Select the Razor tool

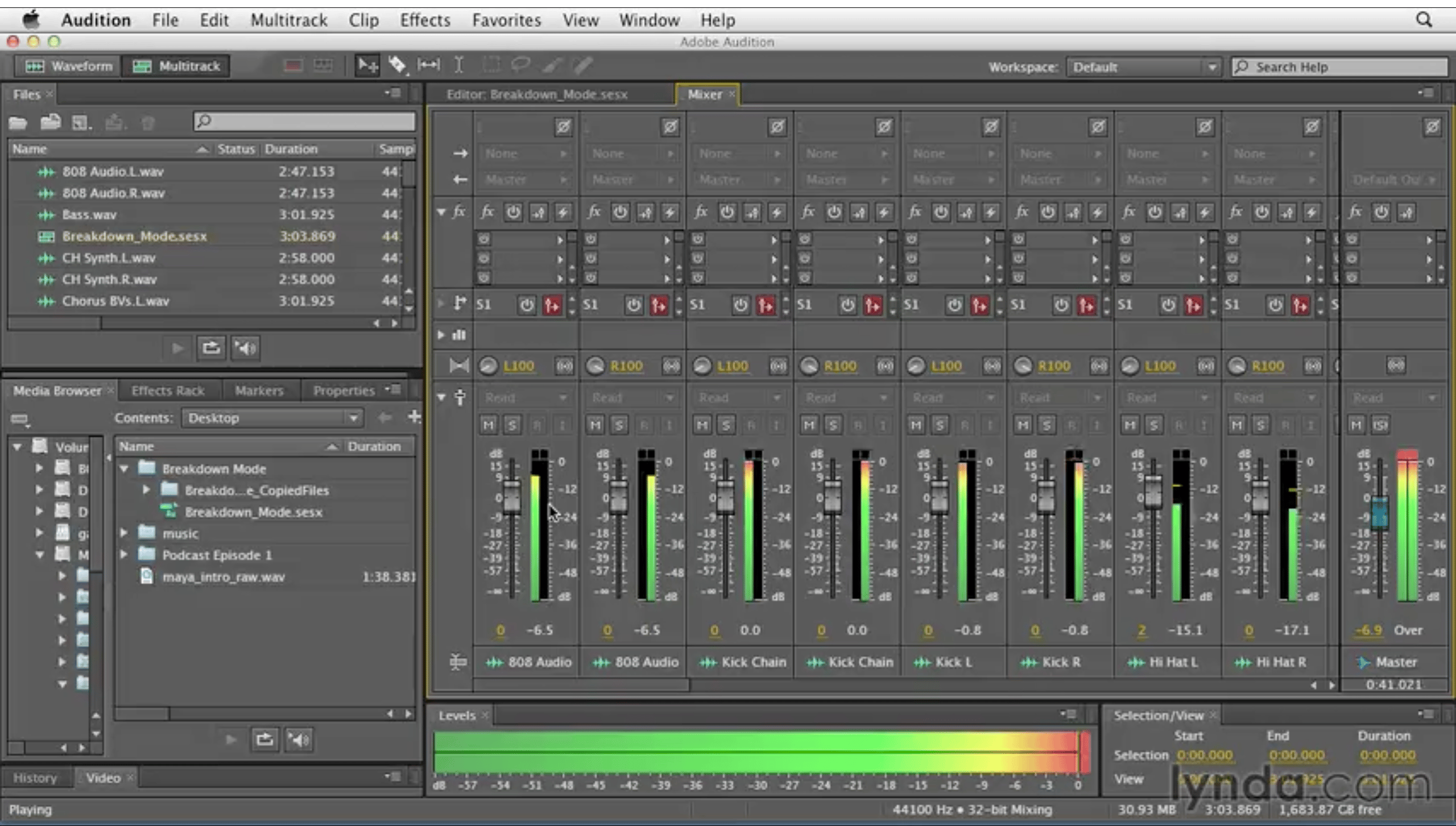tap(398, 65)
